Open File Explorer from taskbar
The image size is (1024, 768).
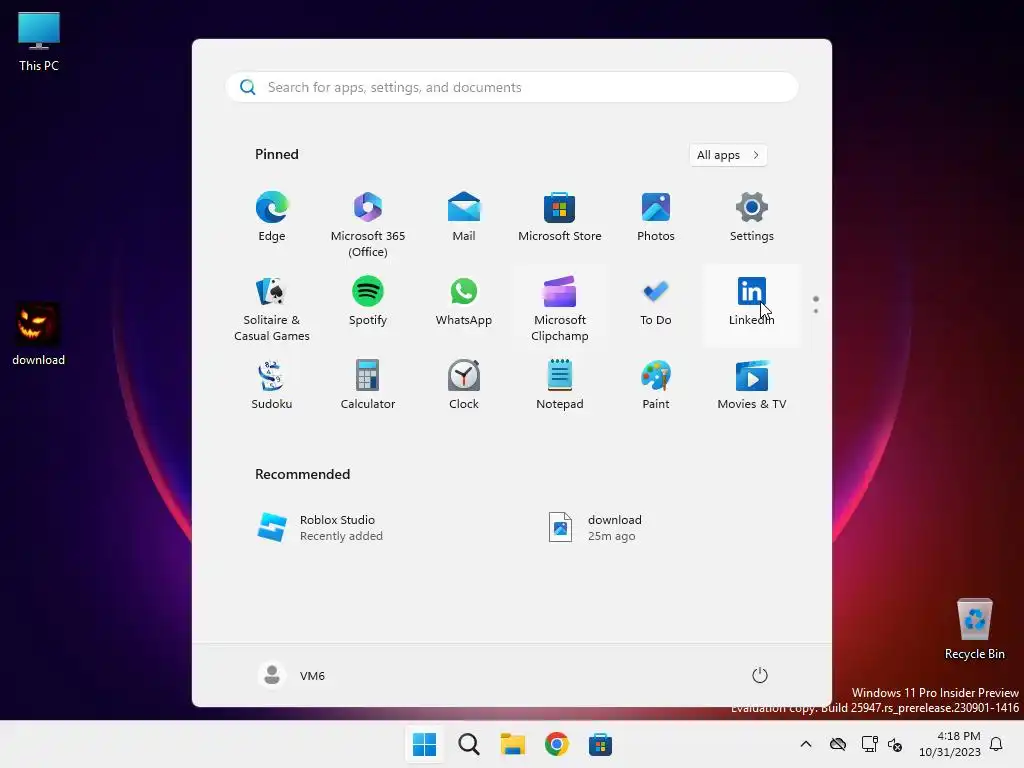[513, 744]
